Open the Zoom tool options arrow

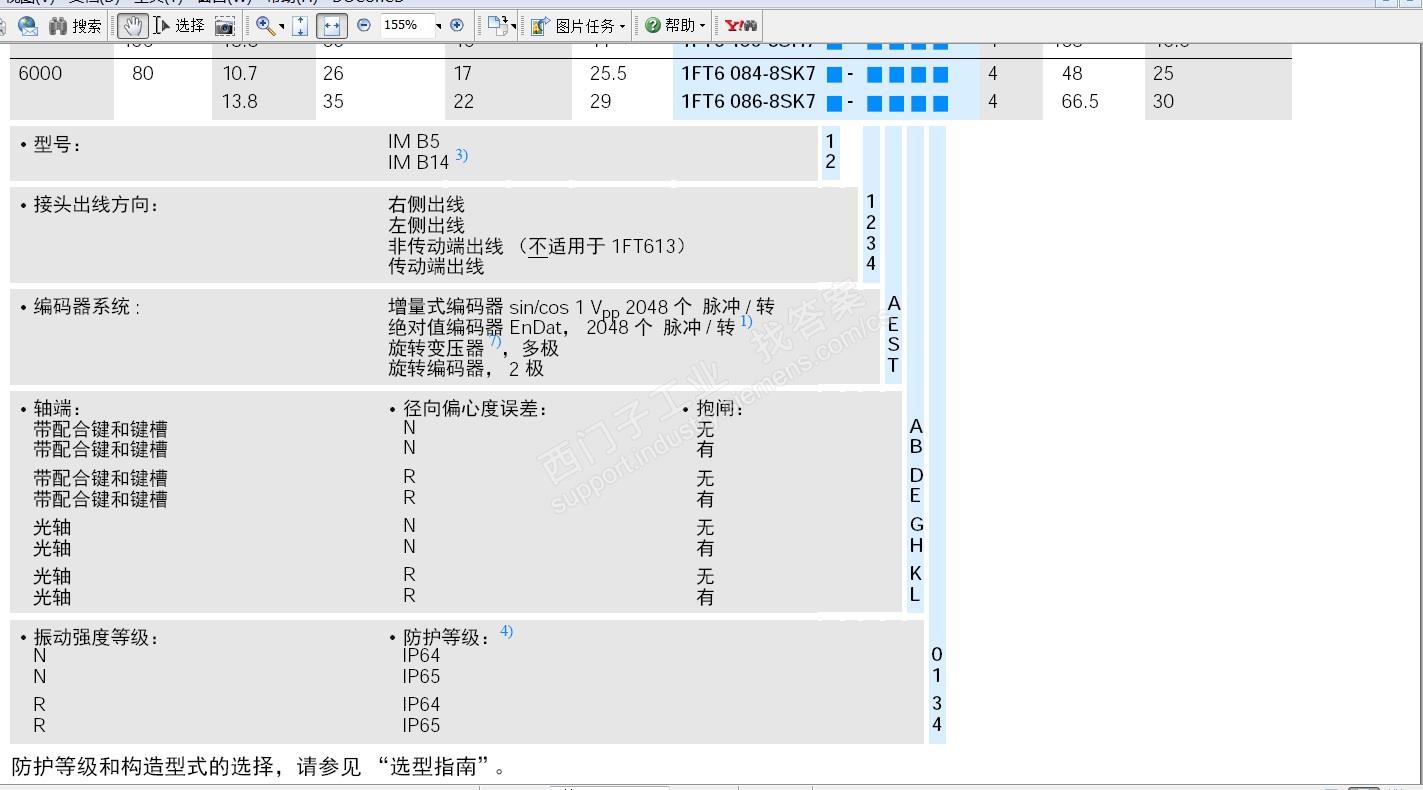[281, 27]
